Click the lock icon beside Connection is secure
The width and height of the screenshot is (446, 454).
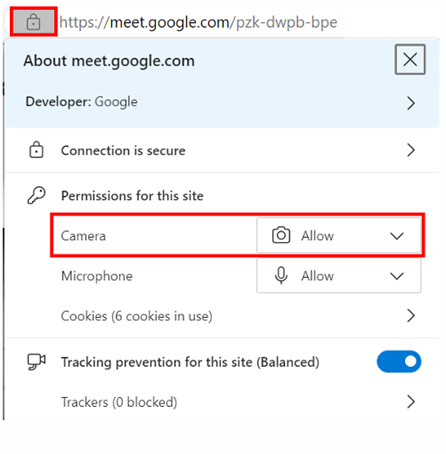click(x=36, y=150)
